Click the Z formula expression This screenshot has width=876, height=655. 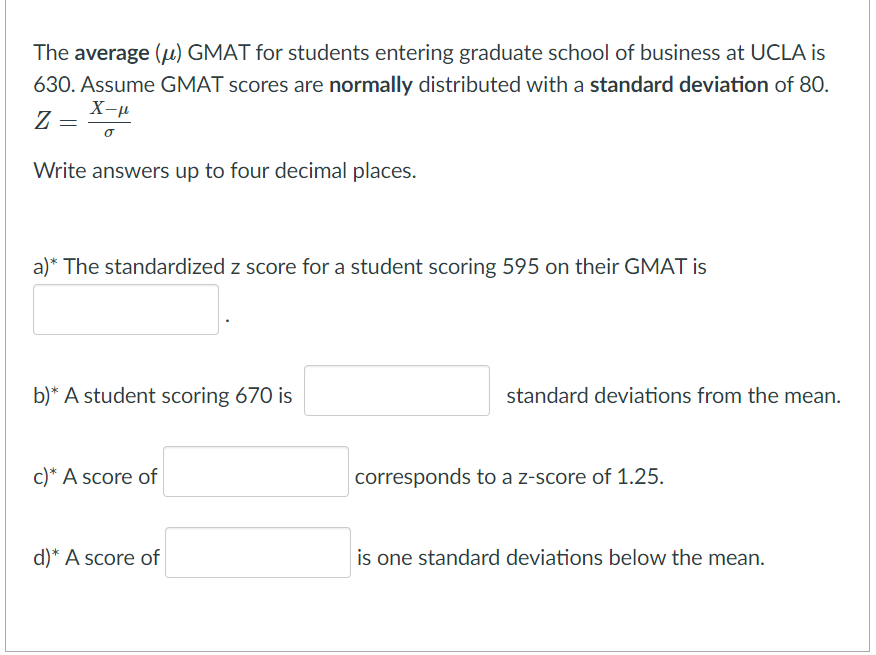83,121
